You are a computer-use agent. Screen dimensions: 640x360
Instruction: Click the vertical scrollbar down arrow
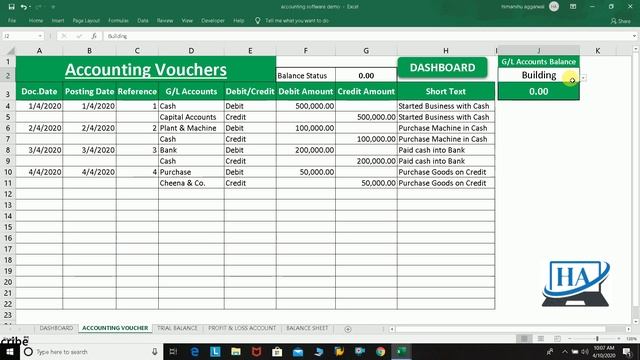(x=636, y=321)
